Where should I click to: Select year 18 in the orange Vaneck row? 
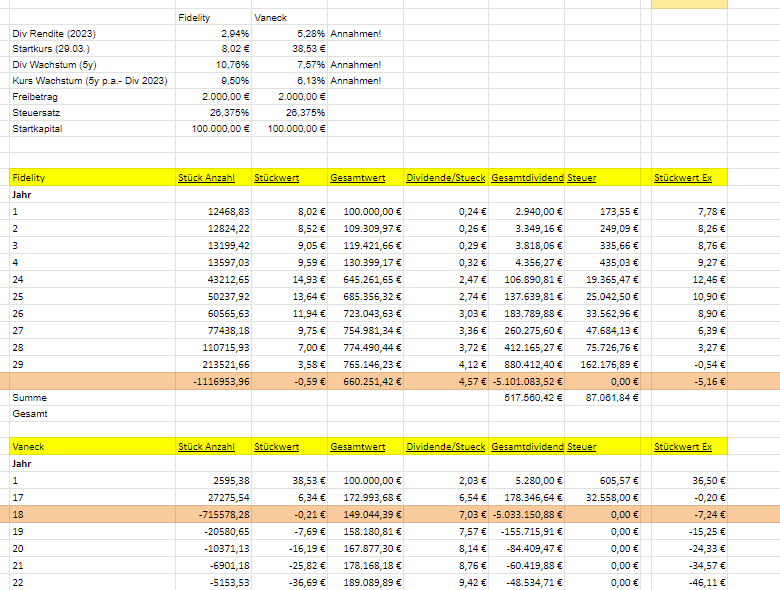[17, 514]
